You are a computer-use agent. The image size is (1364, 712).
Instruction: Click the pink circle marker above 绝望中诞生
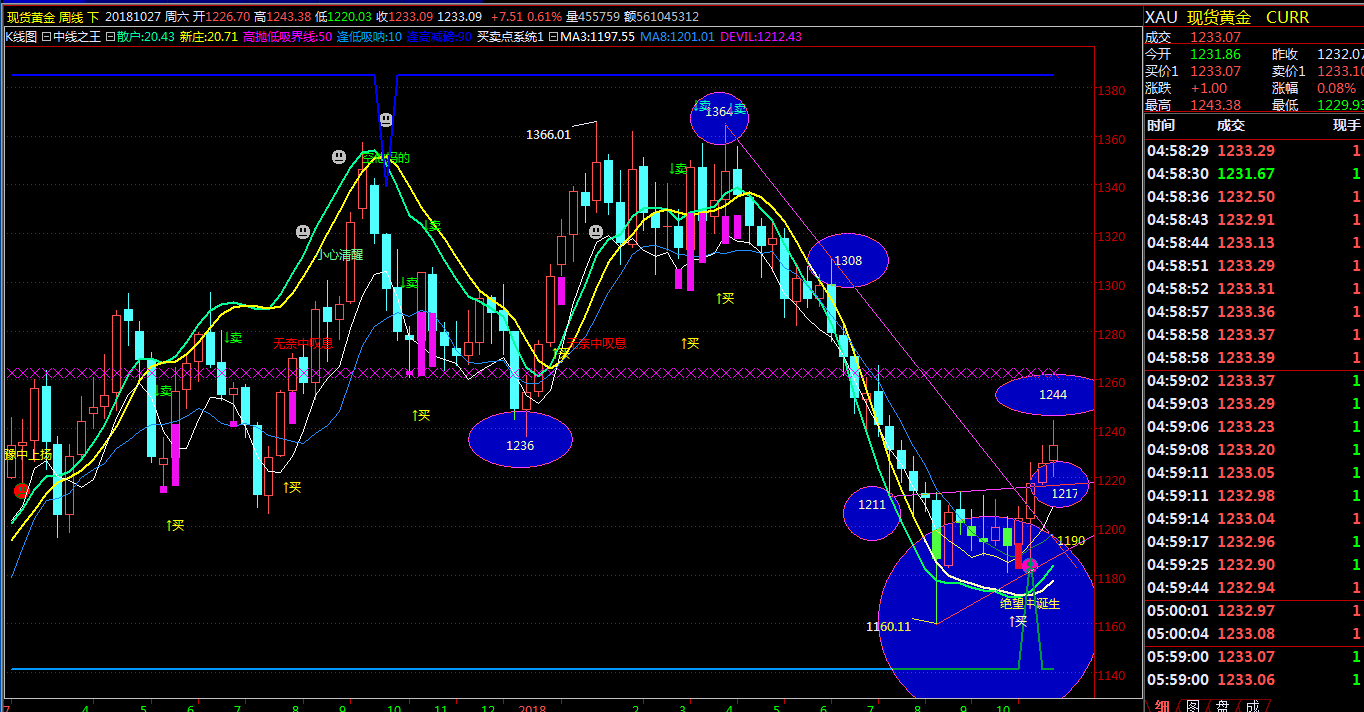1030,565
